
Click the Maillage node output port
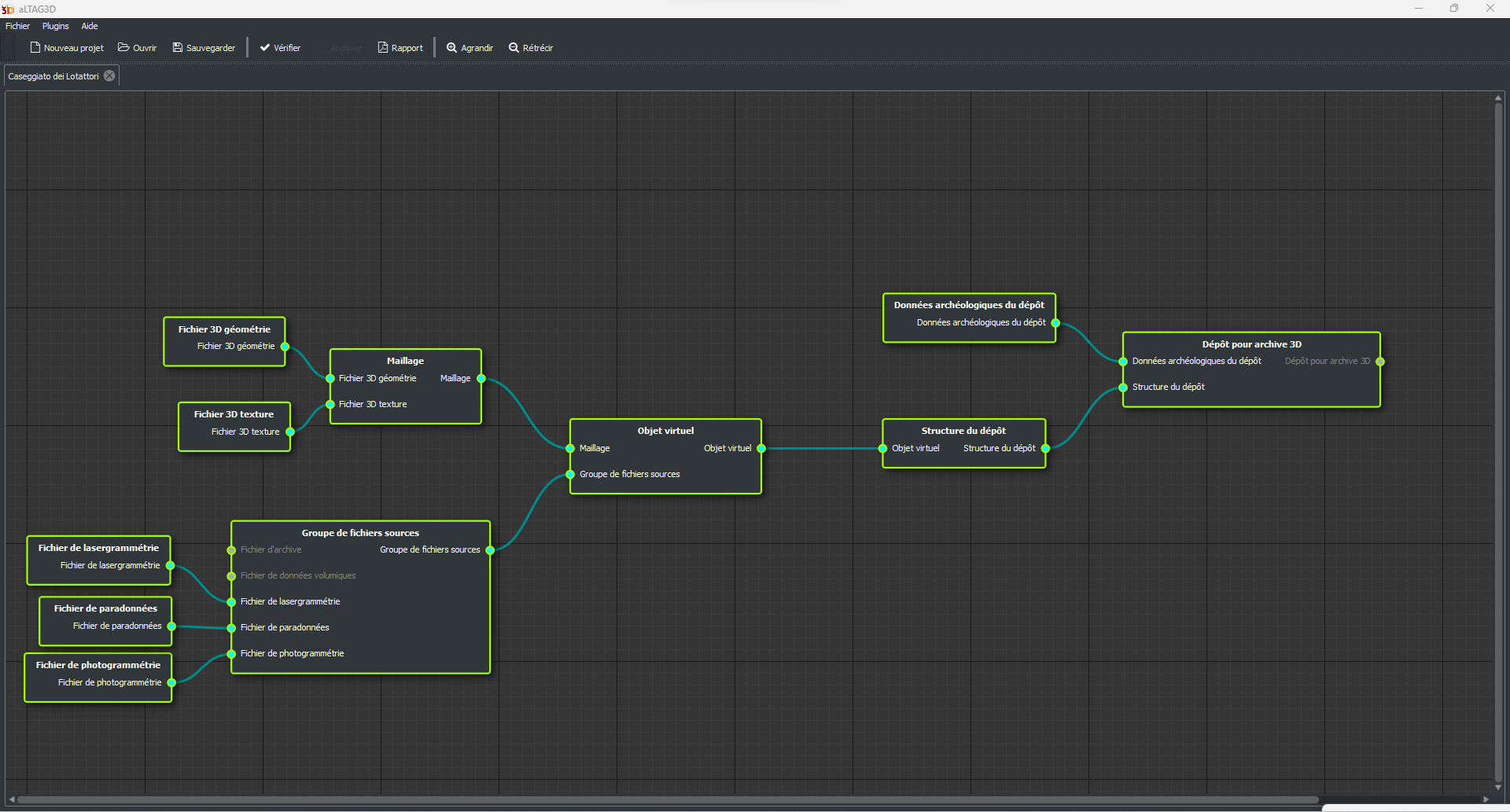pyautogui.click(x=481, y=379)
